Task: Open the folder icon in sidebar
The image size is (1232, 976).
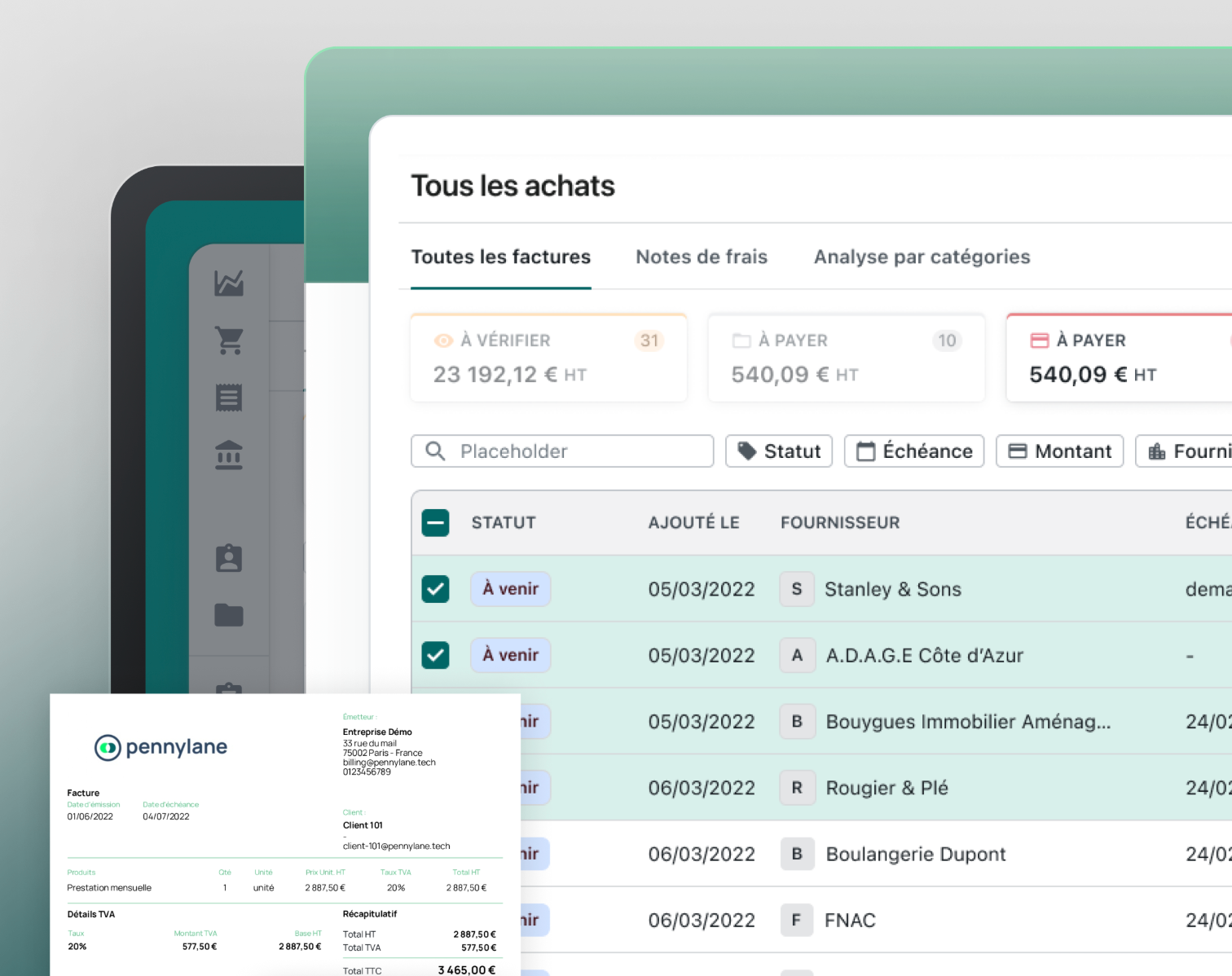Action: (x=229, y=615)
